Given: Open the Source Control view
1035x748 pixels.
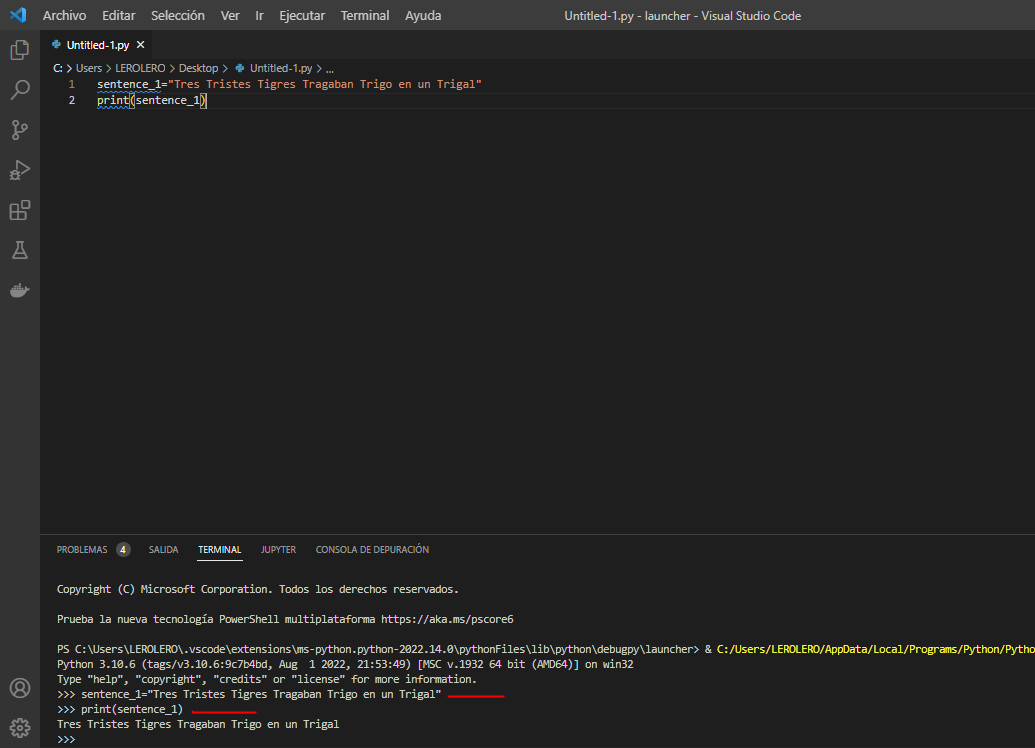Looking at the screenshot, I should (x=19, y=130).
